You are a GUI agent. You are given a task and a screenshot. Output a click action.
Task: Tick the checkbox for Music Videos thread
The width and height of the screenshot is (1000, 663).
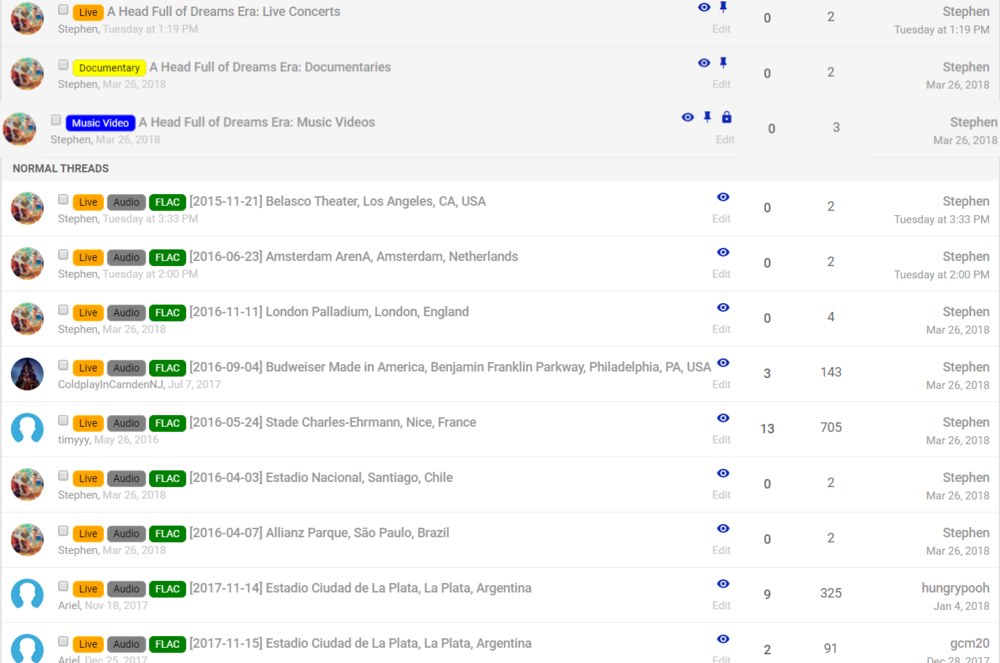(x=56, y=120)
